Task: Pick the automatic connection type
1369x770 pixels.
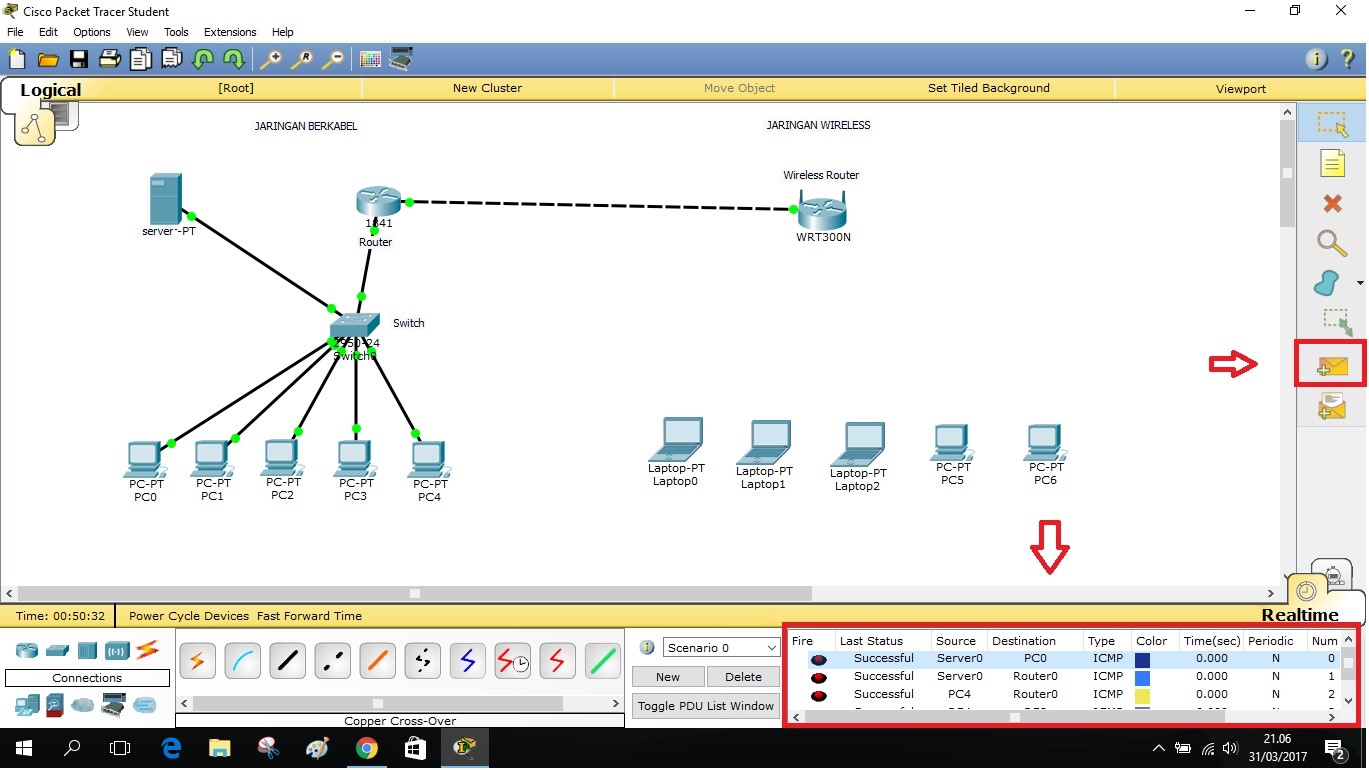Action: coord(197,661)
